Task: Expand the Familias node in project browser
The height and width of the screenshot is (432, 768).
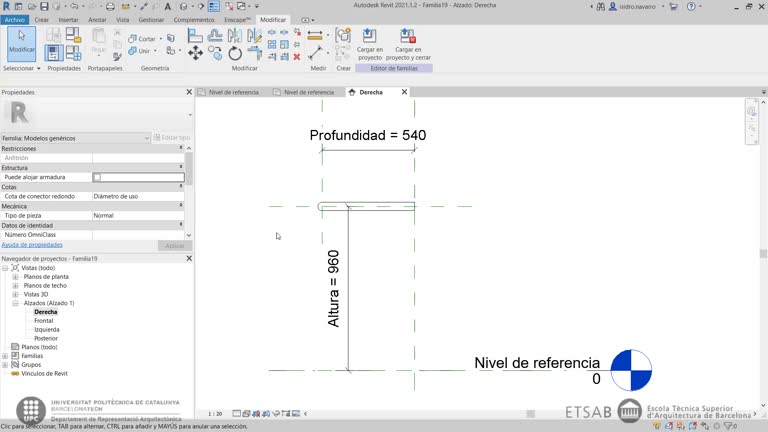Action: 6,356
